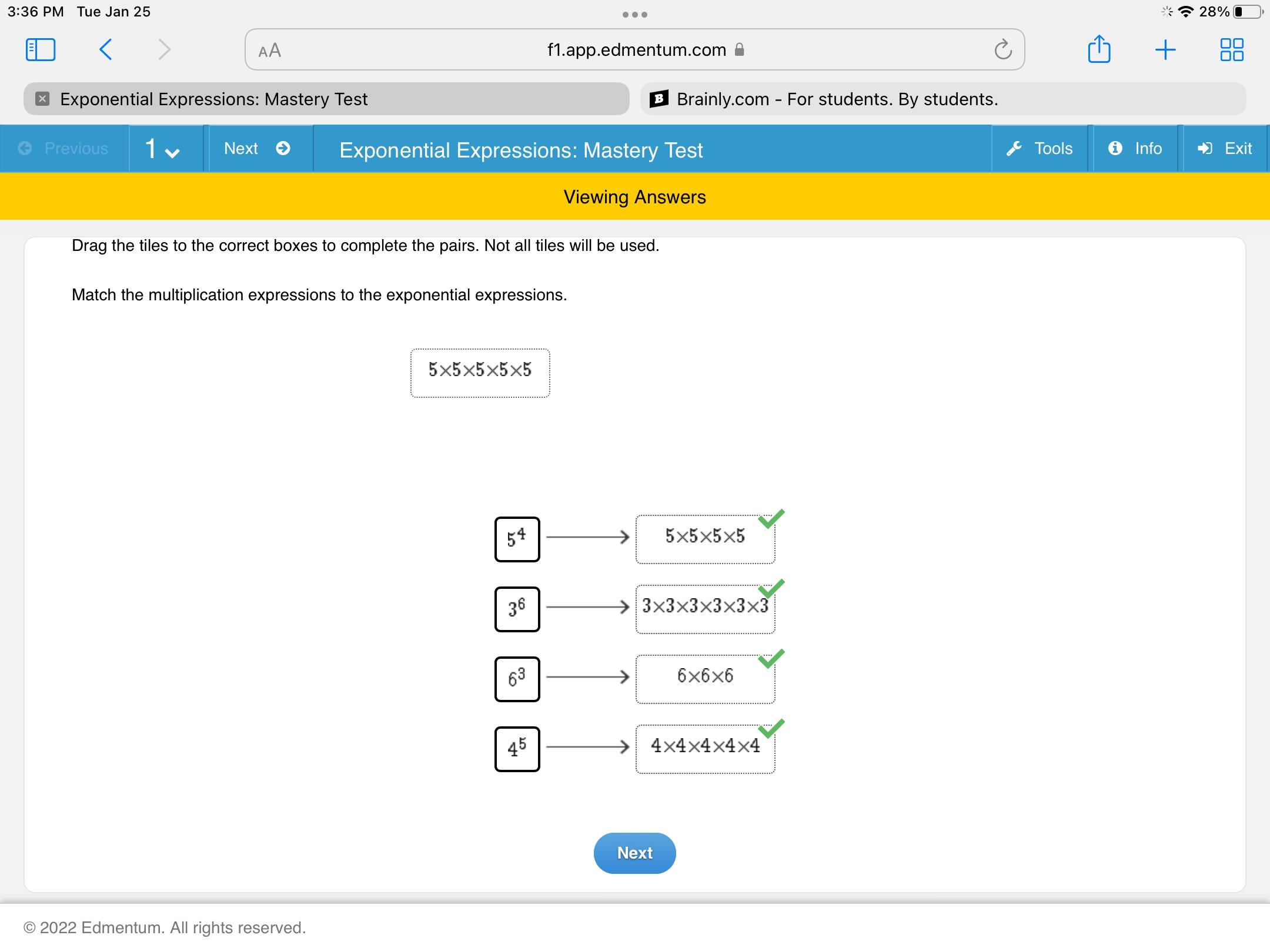Tap the Safari share icon
Viewport: 1270px width, 952px height.
click(1099, 49)
